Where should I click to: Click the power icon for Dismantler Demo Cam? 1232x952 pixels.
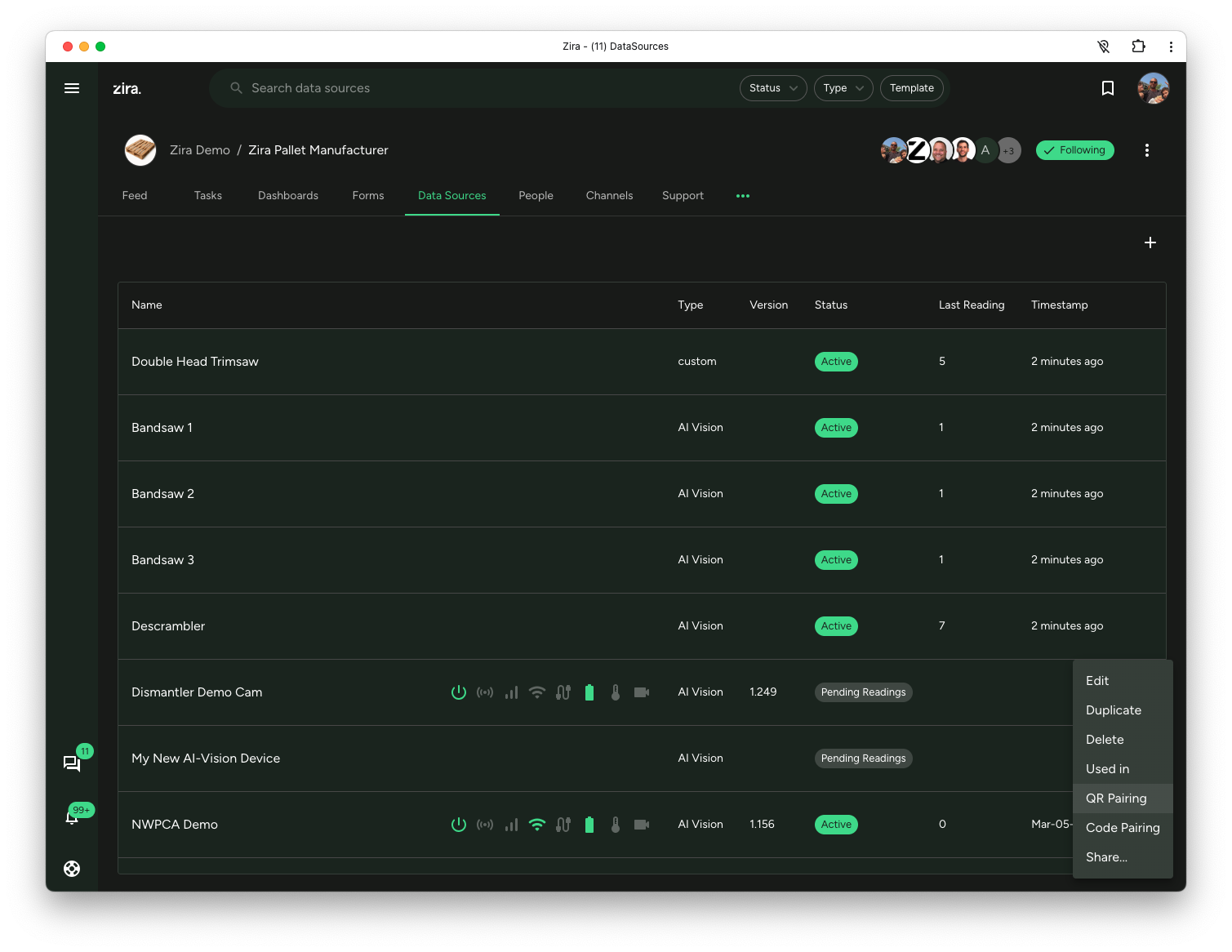pos(459,692)
